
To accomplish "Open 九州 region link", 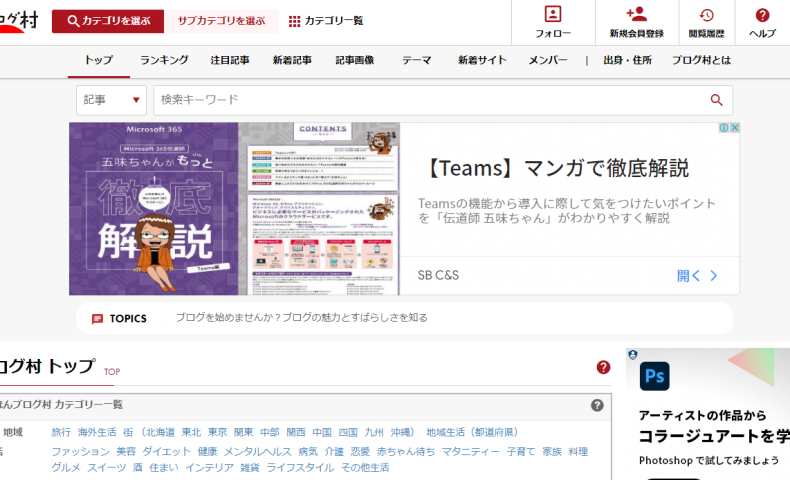I will 374,432.
